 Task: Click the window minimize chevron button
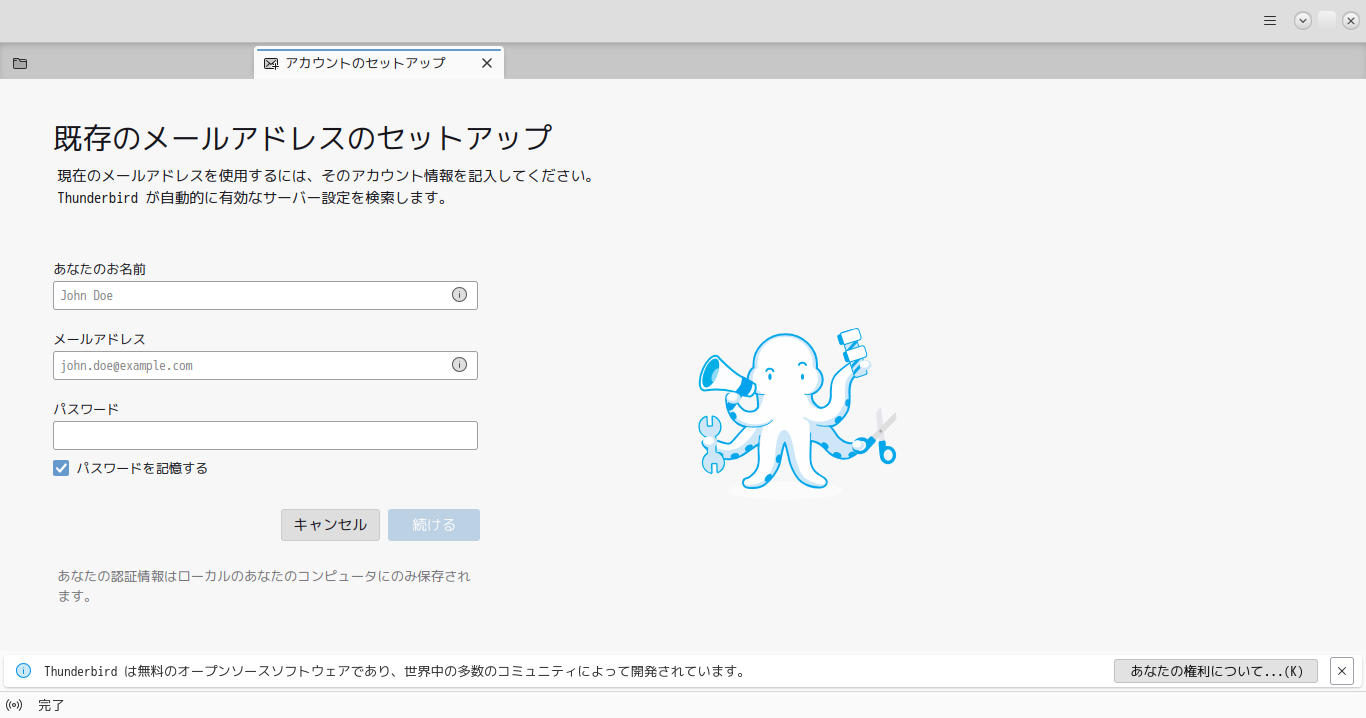(x=1303, y=20)
